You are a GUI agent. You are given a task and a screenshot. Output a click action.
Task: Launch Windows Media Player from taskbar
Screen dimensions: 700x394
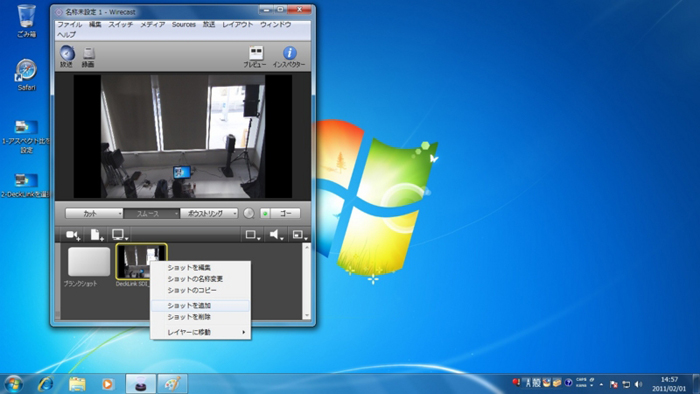(107, 384)
